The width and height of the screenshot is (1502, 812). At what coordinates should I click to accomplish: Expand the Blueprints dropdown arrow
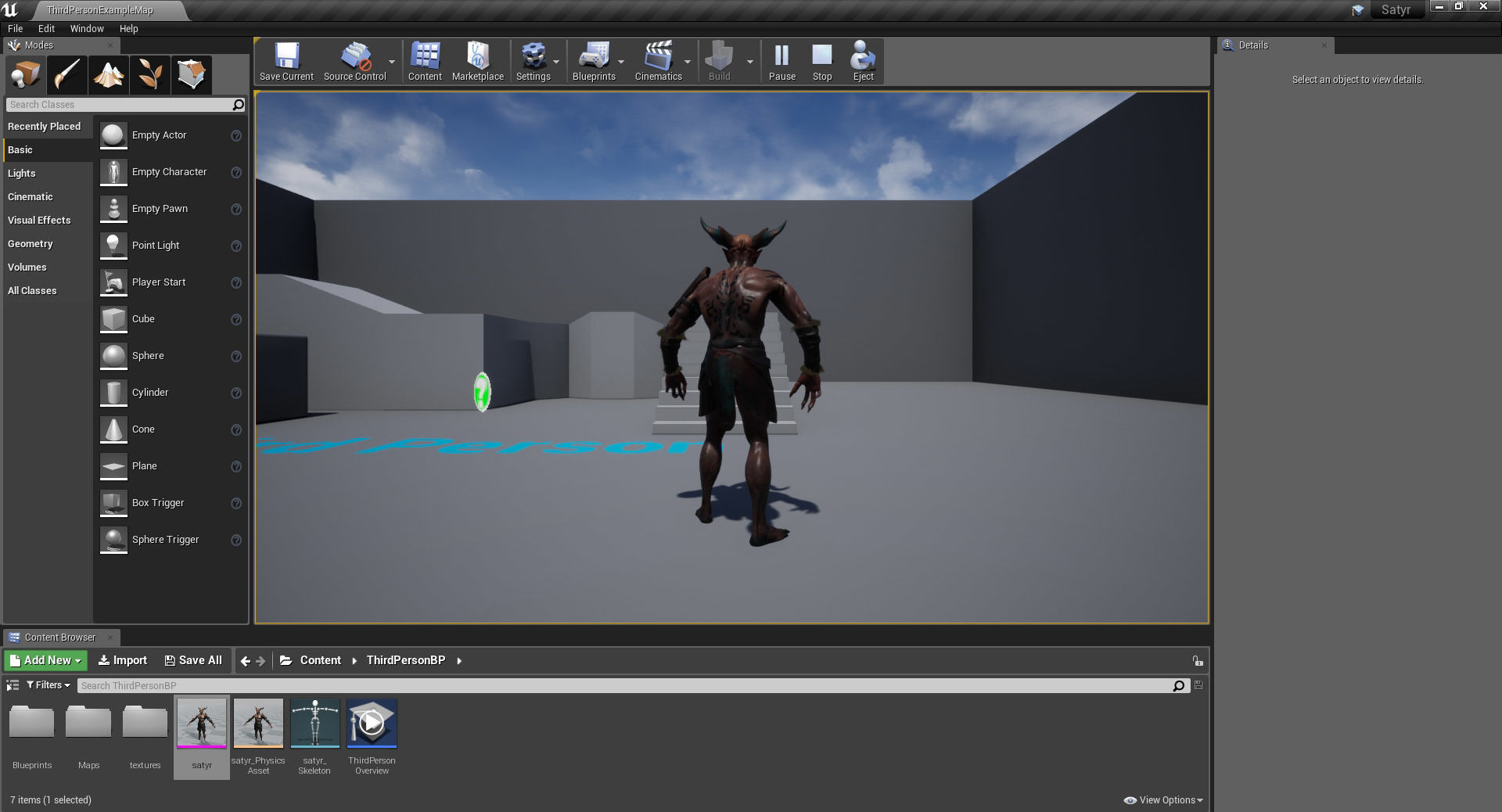pos(621,62)
